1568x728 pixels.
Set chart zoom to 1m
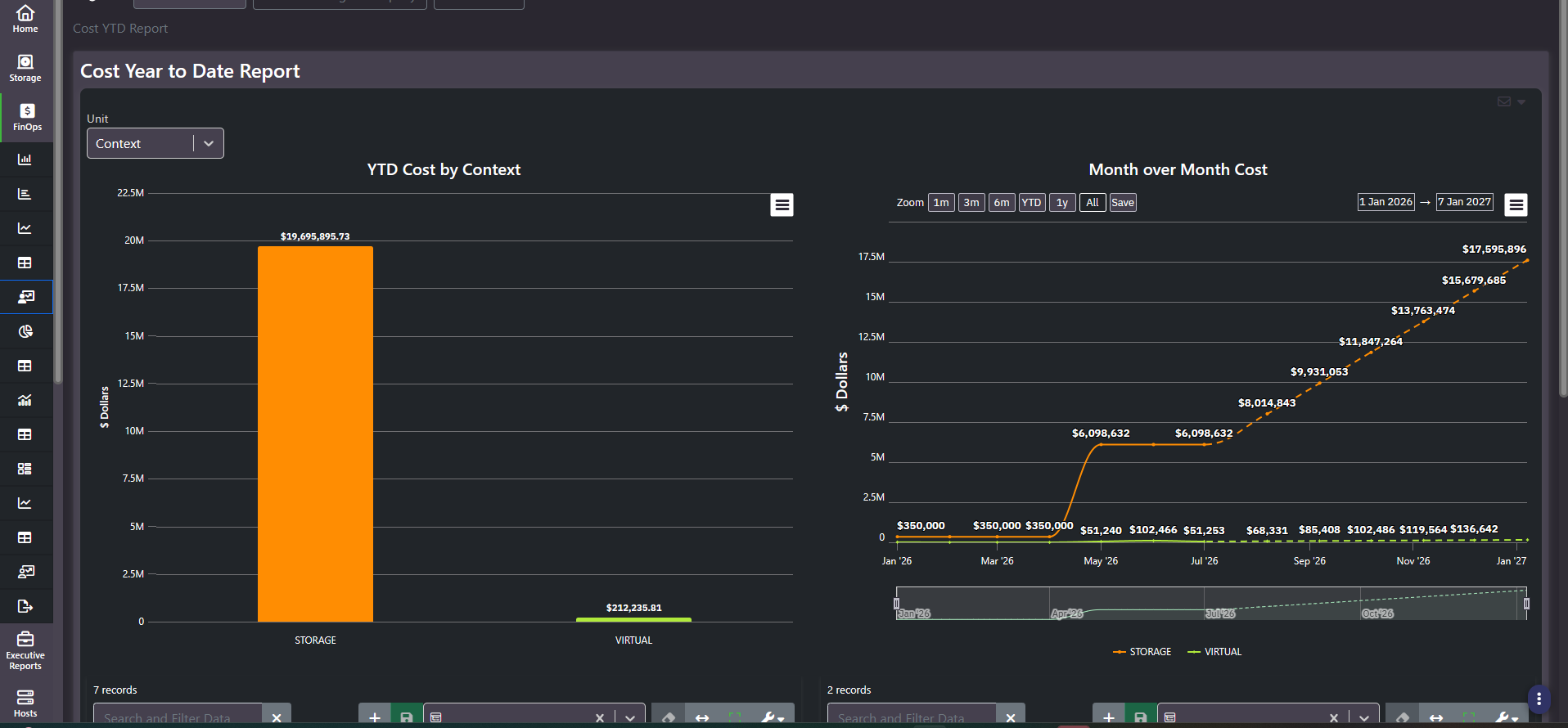click(941, 203)
